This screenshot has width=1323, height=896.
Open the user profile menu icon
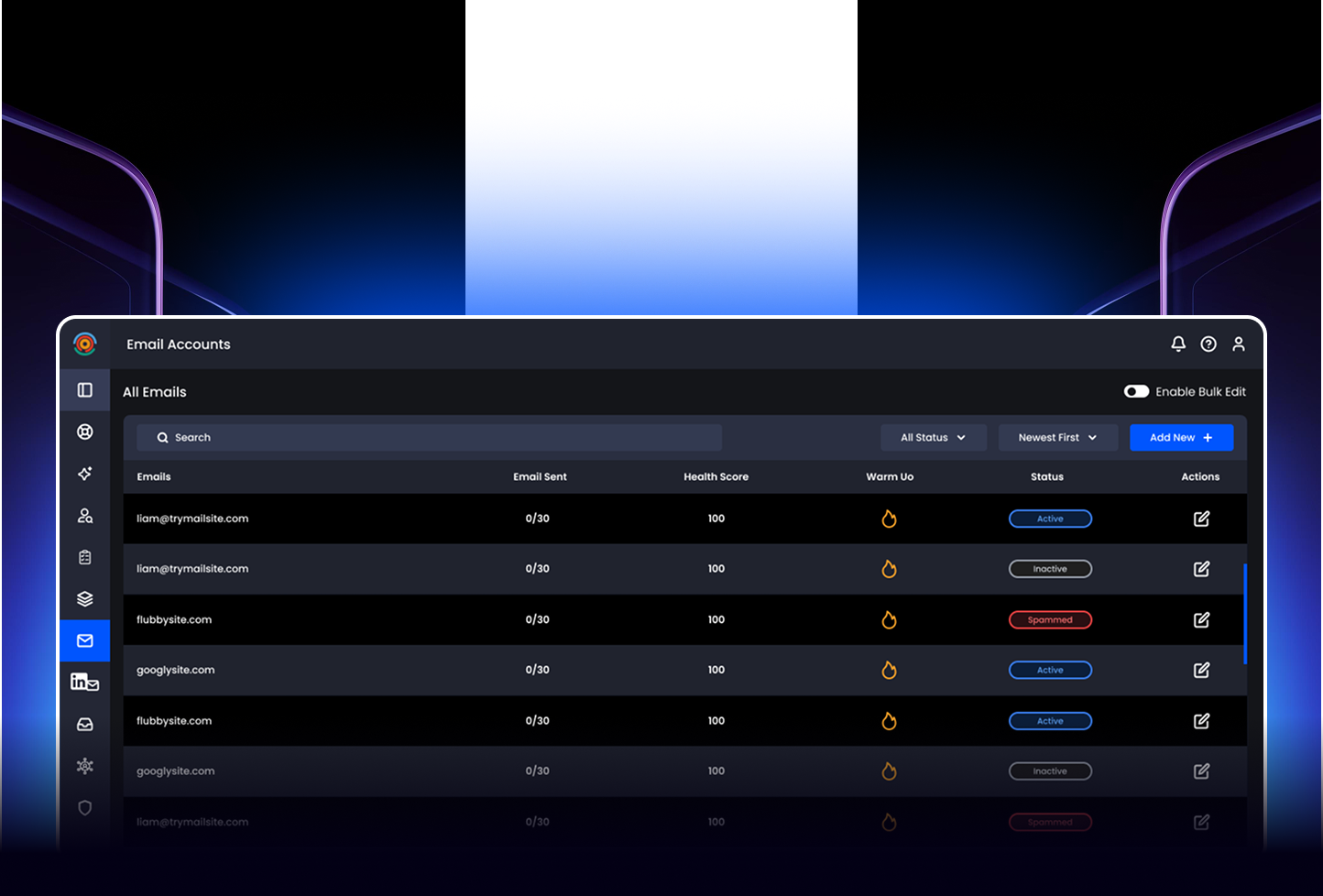coord(1239,344)
